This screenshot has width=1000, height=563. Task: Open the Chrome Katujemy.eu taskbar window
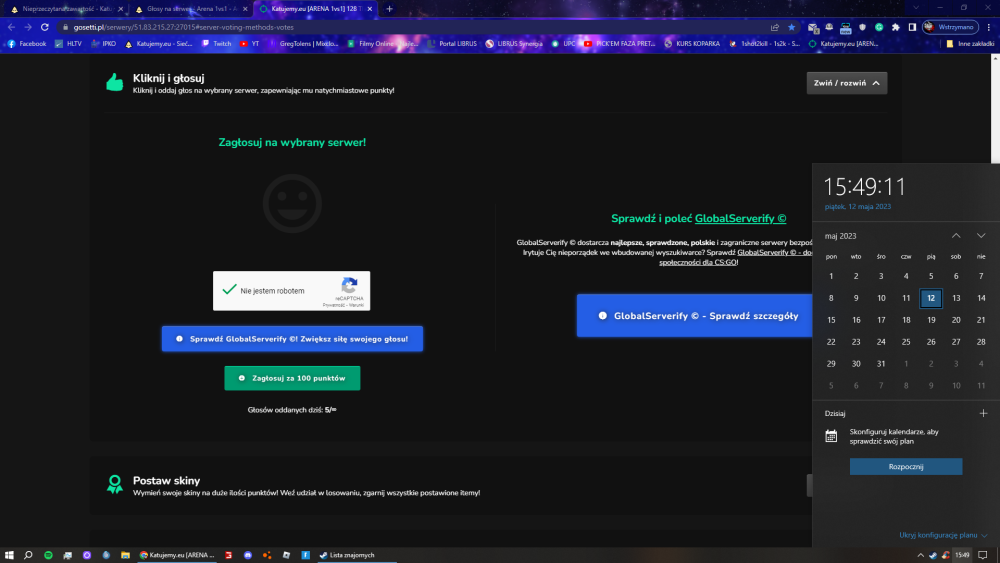pos(177,555)
